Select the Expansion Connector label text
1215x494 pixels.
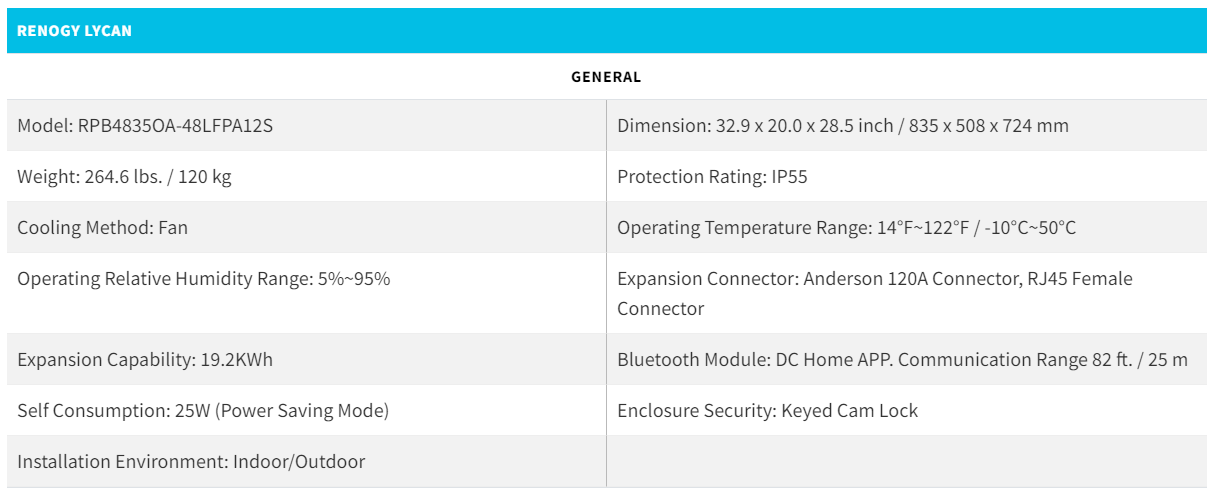click(708, 279)
